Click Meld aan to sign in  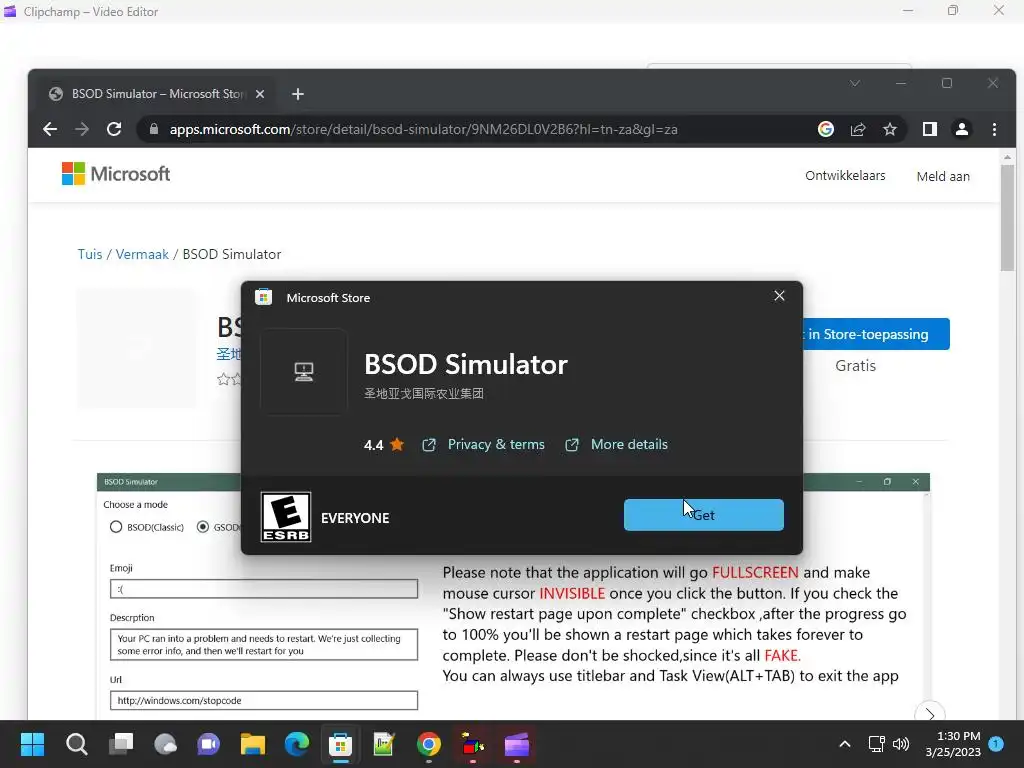point(943,176)
